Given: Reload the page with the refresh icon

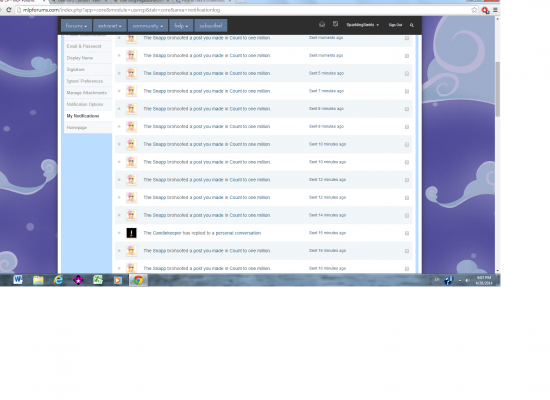Looking at the screenshot, I should 8,10.
